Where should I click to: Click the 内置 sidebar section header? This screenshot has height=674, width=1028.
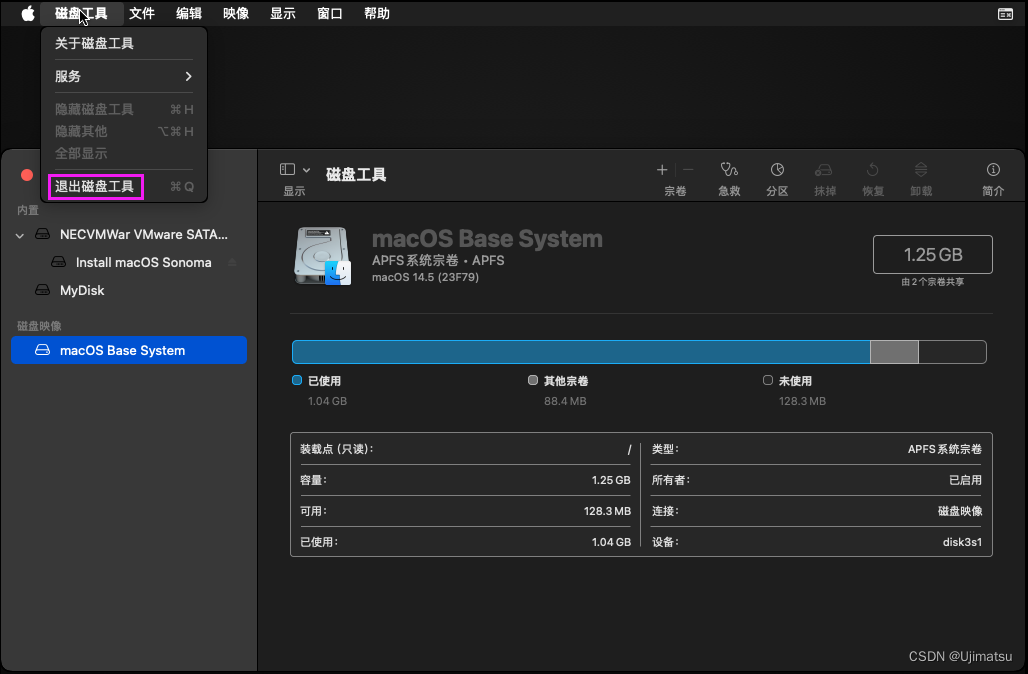pyautogui.click(x=28, y=210)
